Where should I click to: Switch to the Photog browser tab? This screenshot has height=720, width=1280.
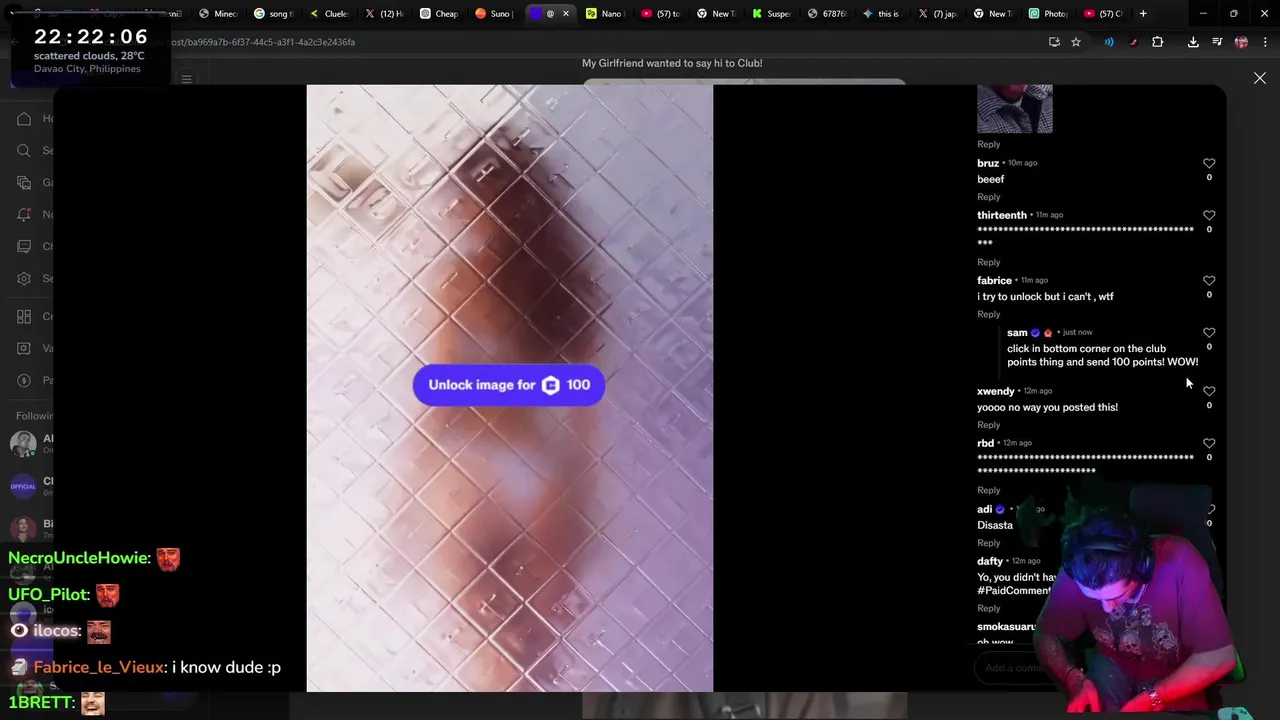tap(1048, 14)
